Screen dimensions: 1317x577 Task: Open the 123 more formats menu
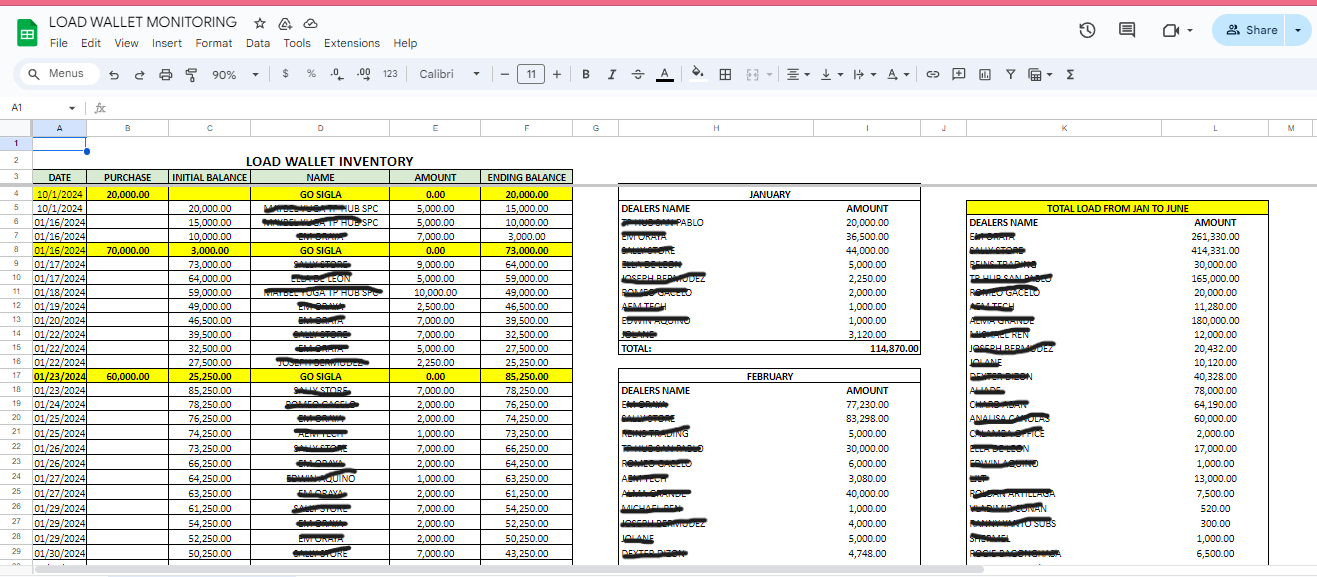coord(390,74)
